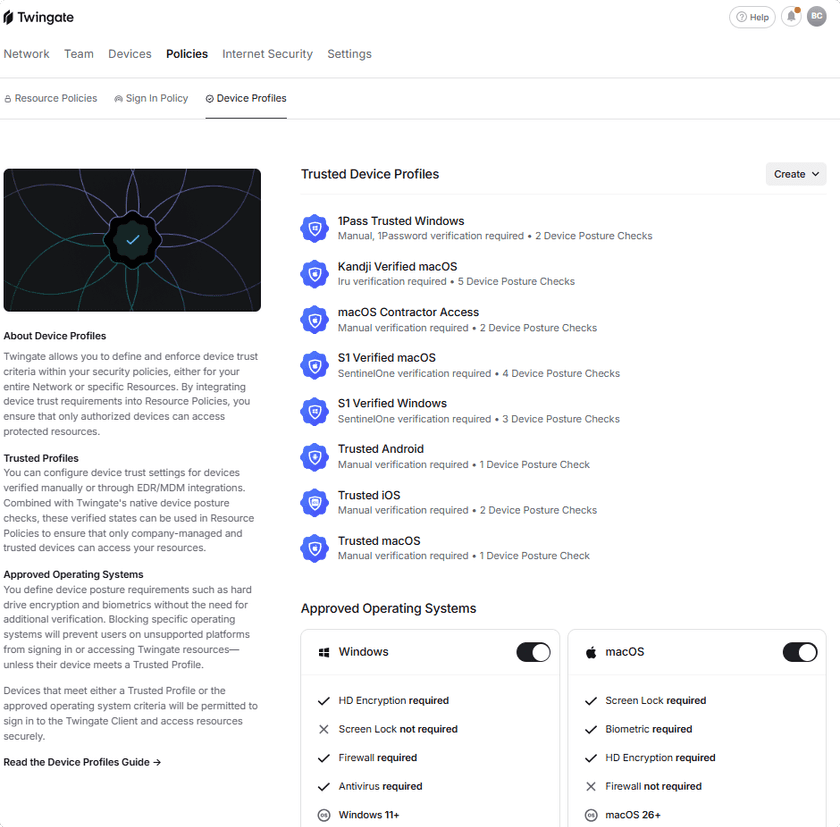Click the checkmark beside Windows Firewall required
840x827 pixels.
coord(324,758)
